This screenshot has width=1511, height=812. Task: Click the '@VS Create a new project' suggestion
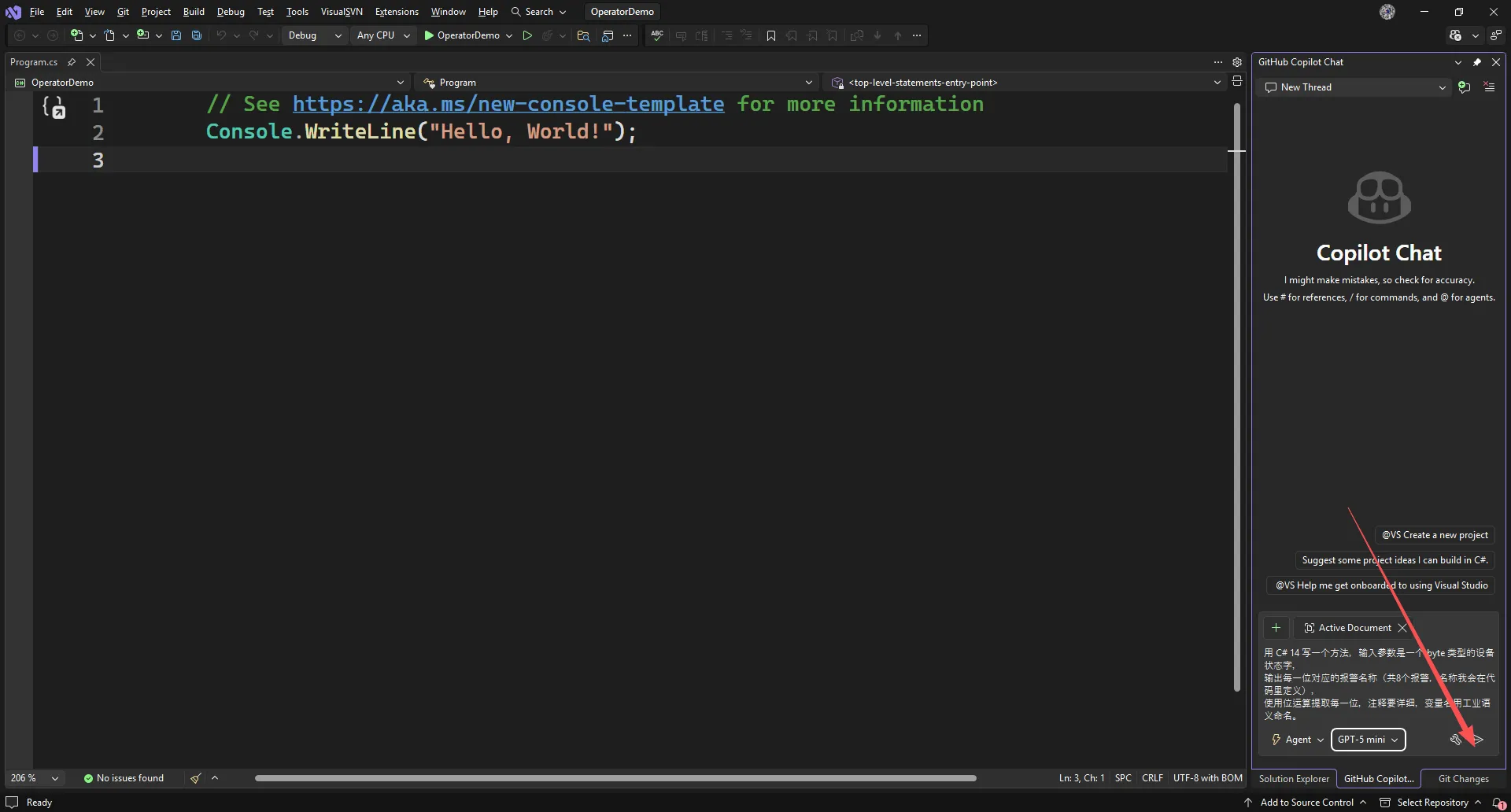coord(1435,535)
